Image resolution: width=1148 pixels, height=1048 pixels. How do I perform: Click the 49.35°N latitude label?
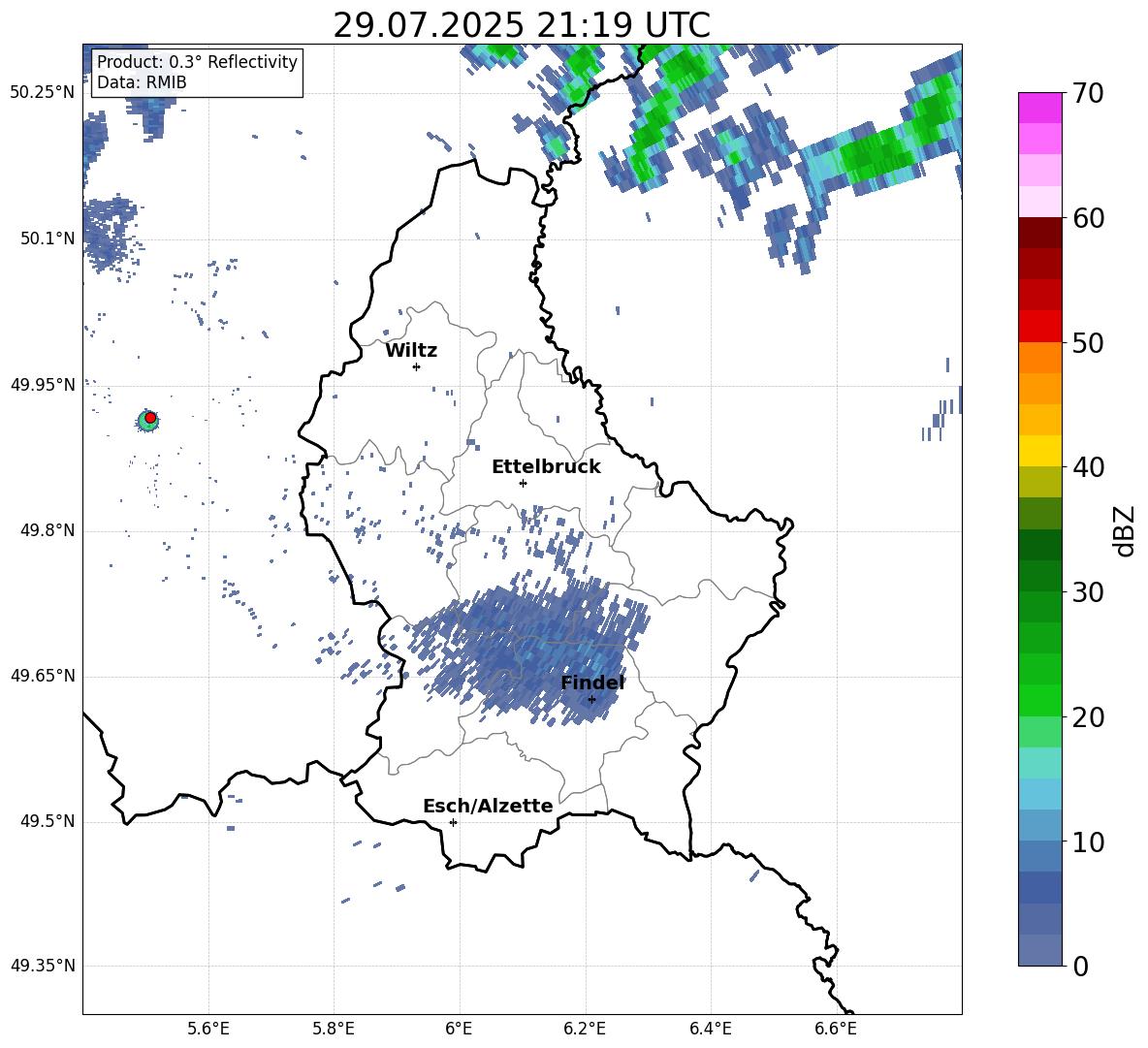43,966
